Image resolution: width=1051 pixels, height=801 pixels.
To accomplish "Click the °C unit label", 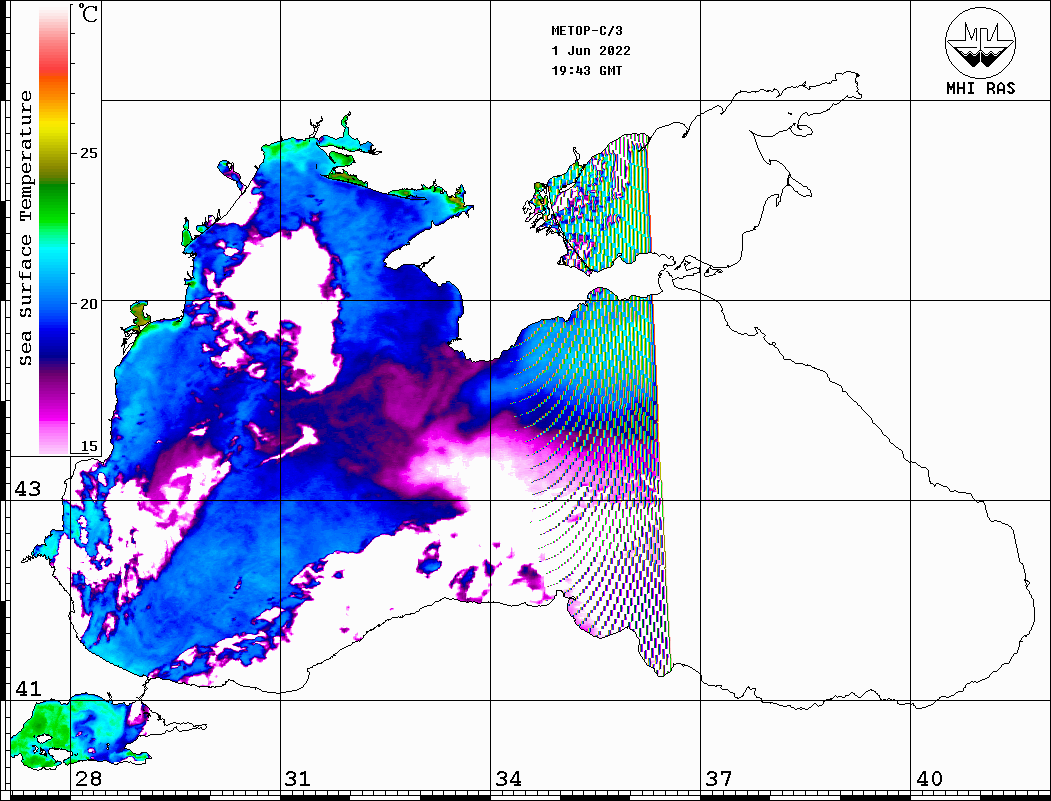I will (x=88, y=13).
